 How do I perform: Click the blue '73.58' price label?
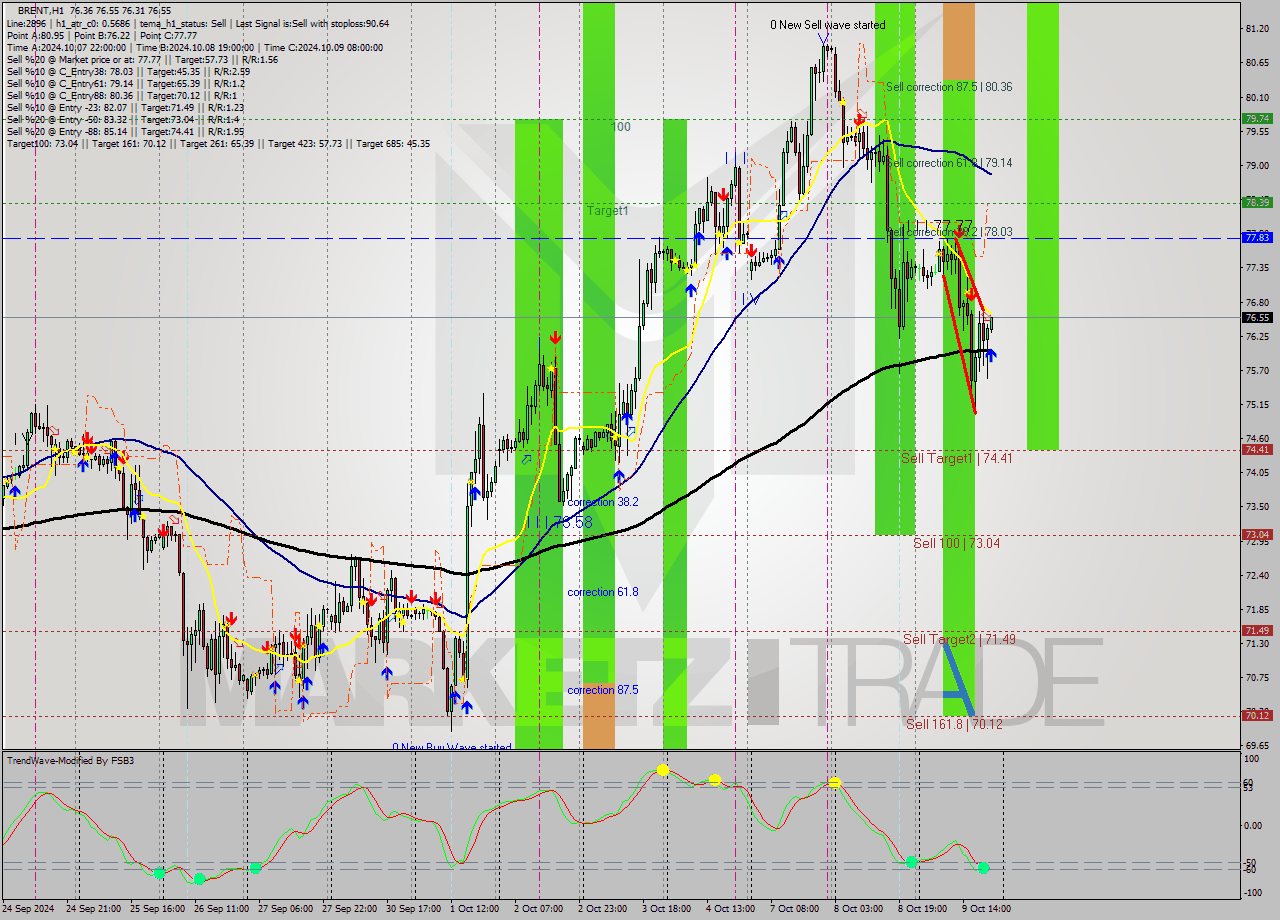tap(572, 522)
